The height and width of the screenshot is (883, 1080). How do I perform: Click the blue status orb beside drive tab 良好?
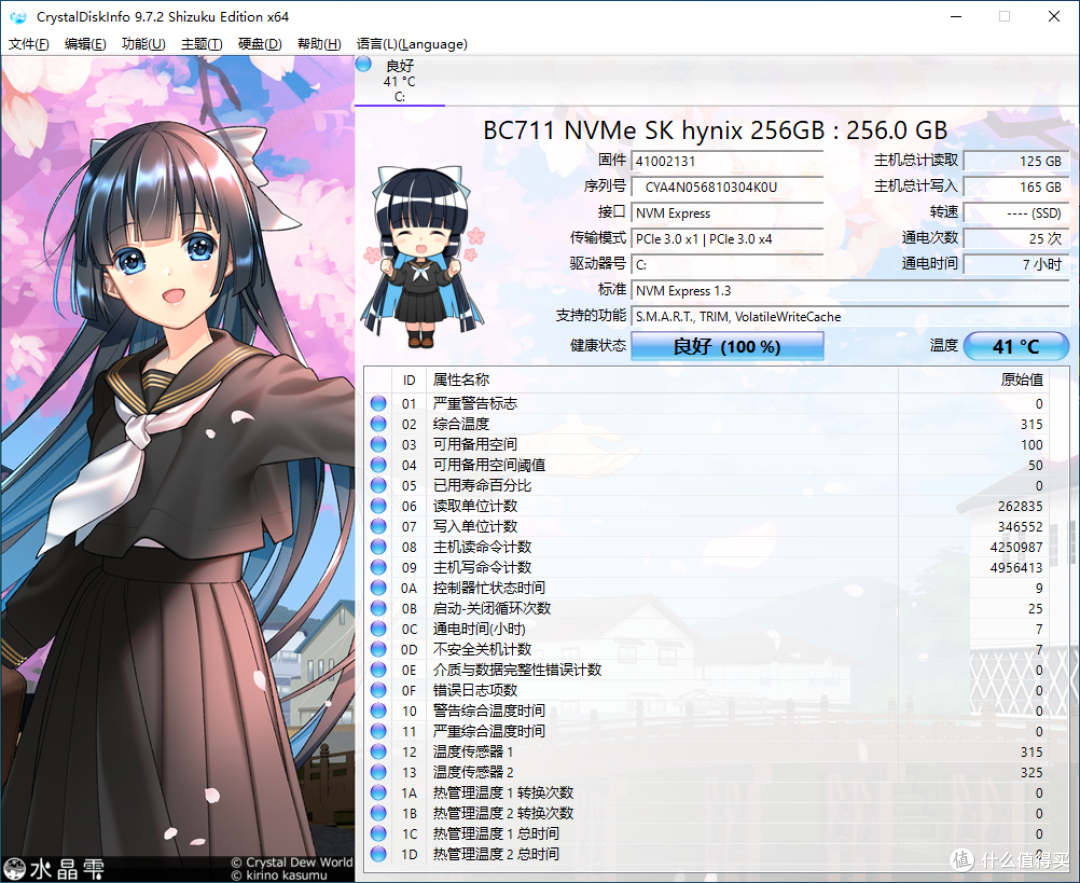(364, 65)
